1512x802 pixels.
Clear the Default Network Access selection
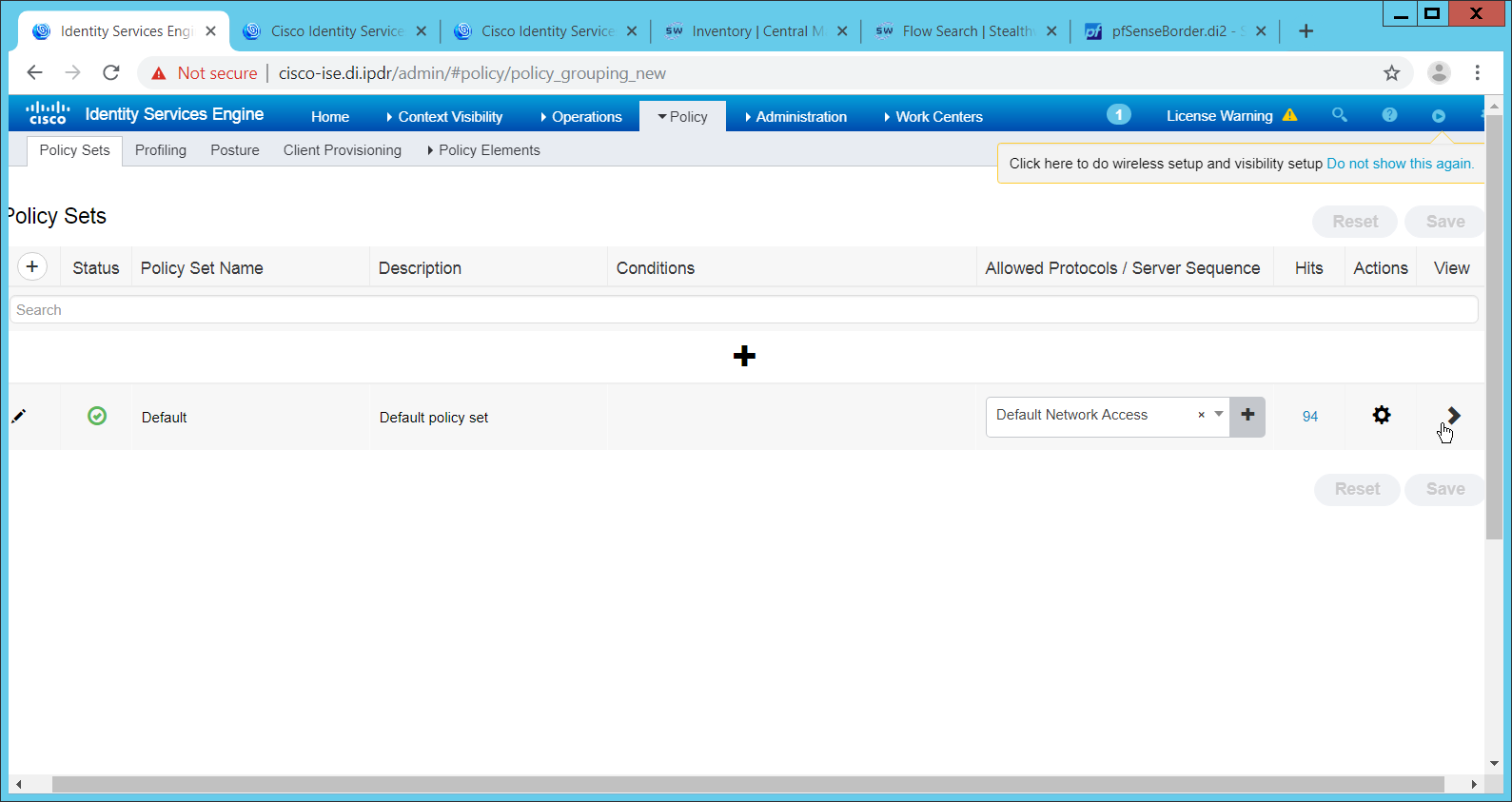(x=1201, y=415)
